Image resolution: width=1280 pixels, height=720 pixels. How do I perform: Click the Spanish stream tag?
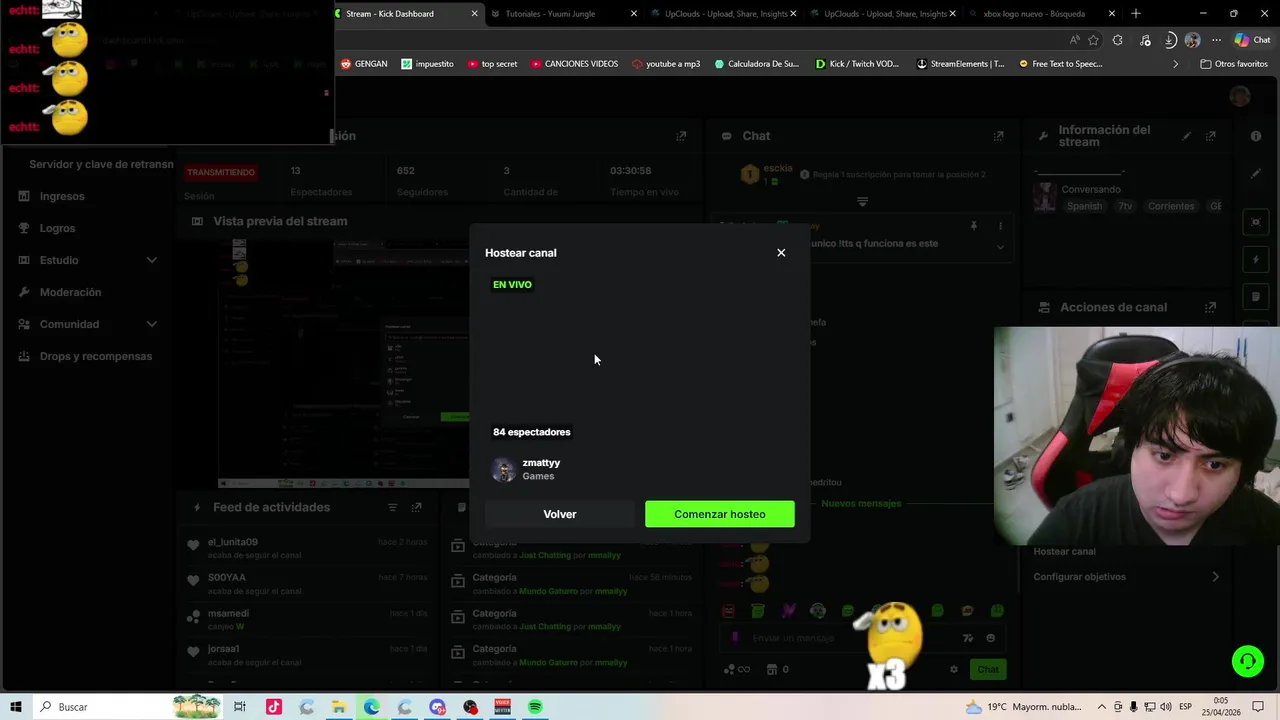coord(1084,206)
